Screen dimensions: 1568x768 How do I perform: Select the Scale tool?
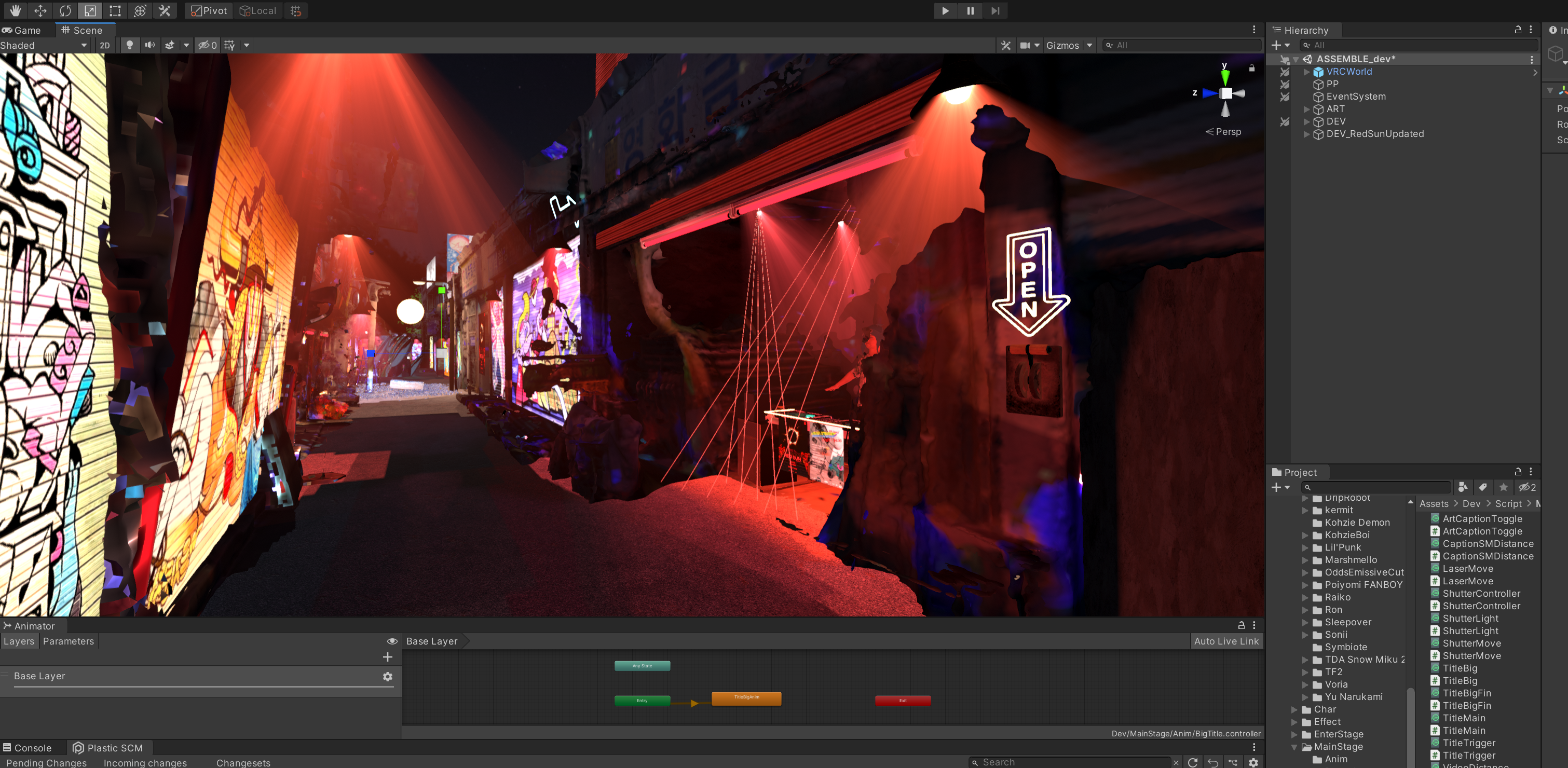click(x=90, y=10)
